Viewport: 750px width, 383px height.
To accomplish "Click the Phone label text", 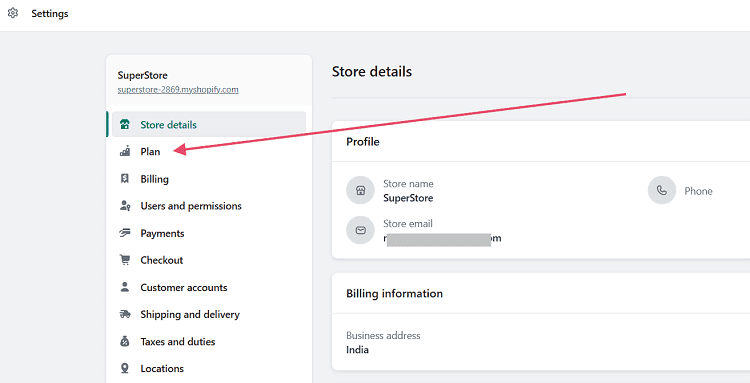I will [x=698, y=191].
